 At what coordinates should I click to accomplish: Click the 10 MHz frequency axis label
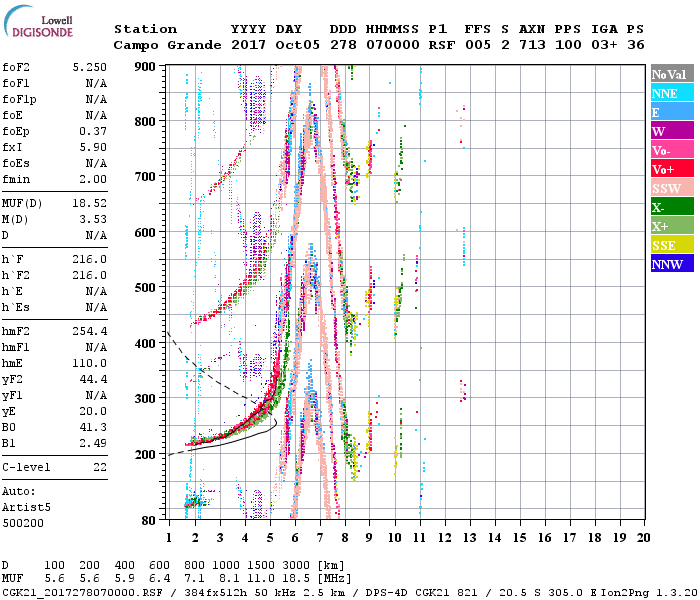394,538
